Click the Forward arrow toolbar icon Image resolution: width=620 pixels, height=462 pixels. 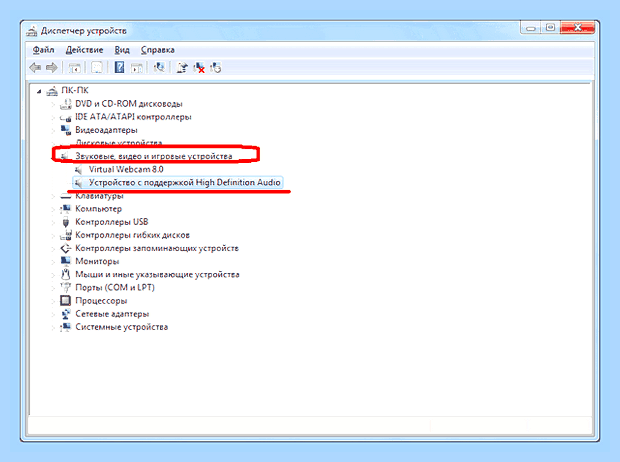(x=52, y=68)
